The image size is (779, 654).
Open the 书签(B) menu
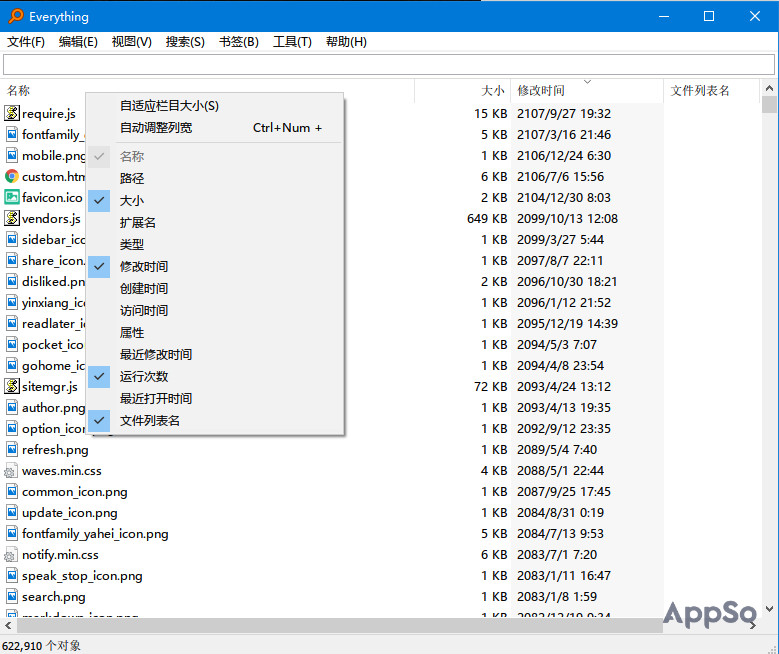238,42
